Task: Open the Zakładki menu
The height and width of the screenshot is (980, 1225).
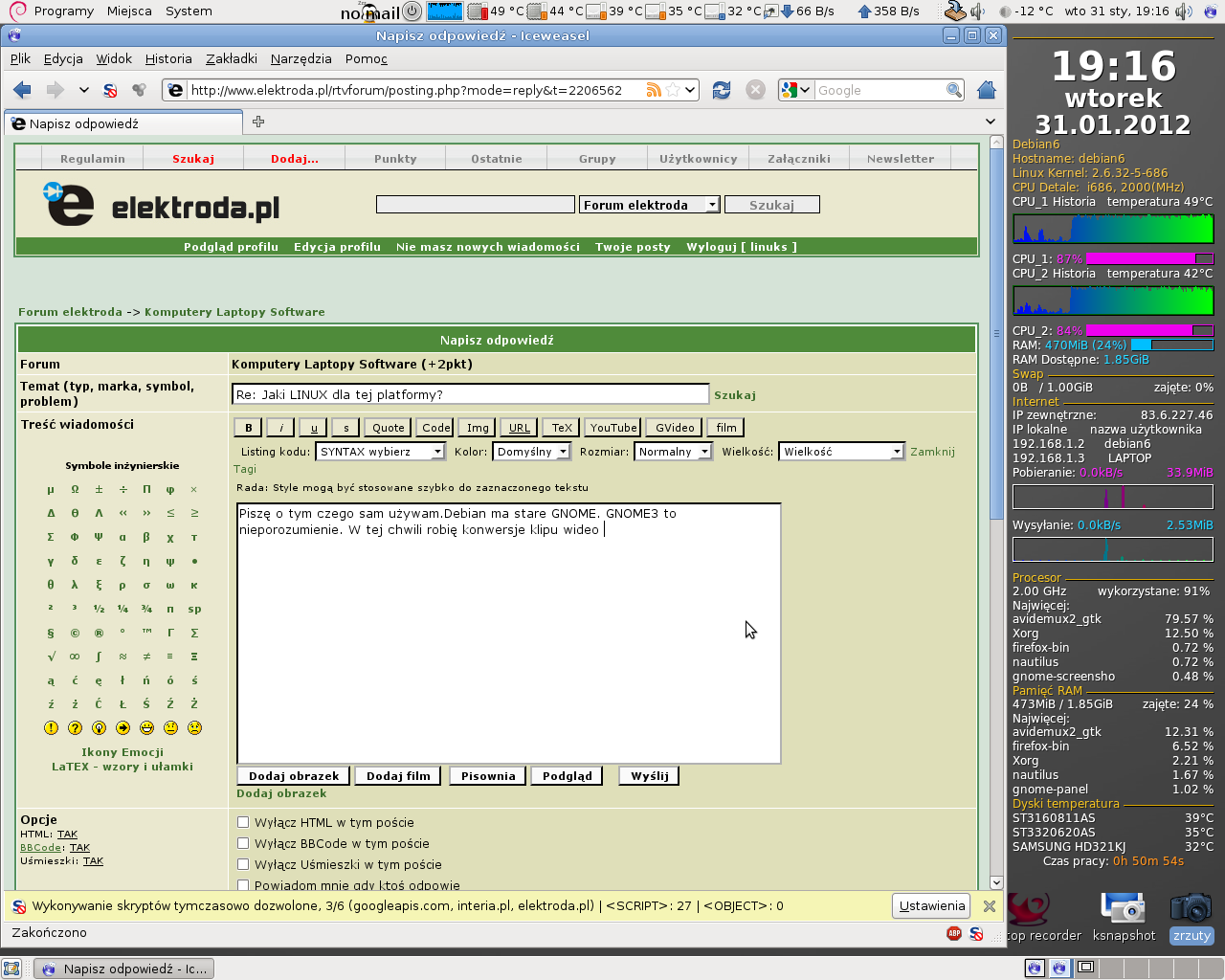Action: point(232,58)
